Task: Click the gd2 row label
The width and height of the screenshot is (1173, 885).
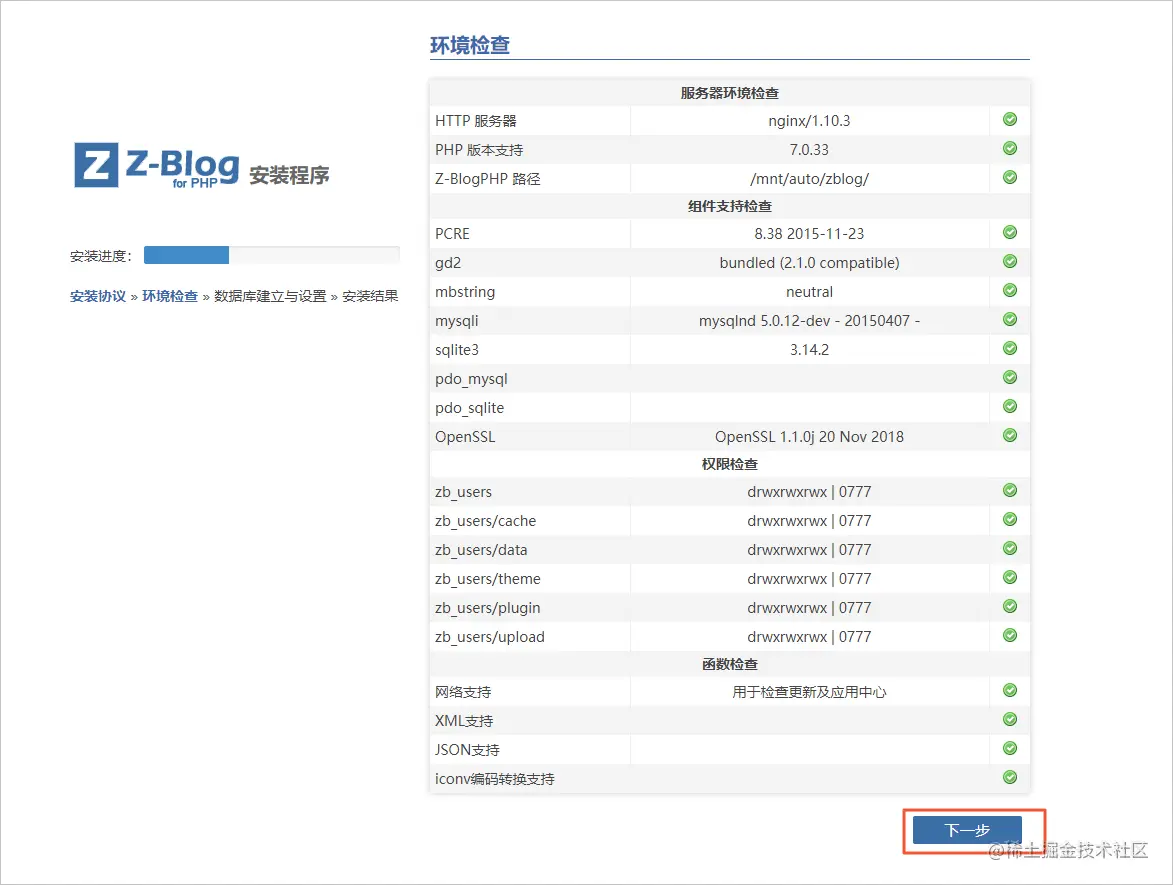Action: (x=448, y=263)
